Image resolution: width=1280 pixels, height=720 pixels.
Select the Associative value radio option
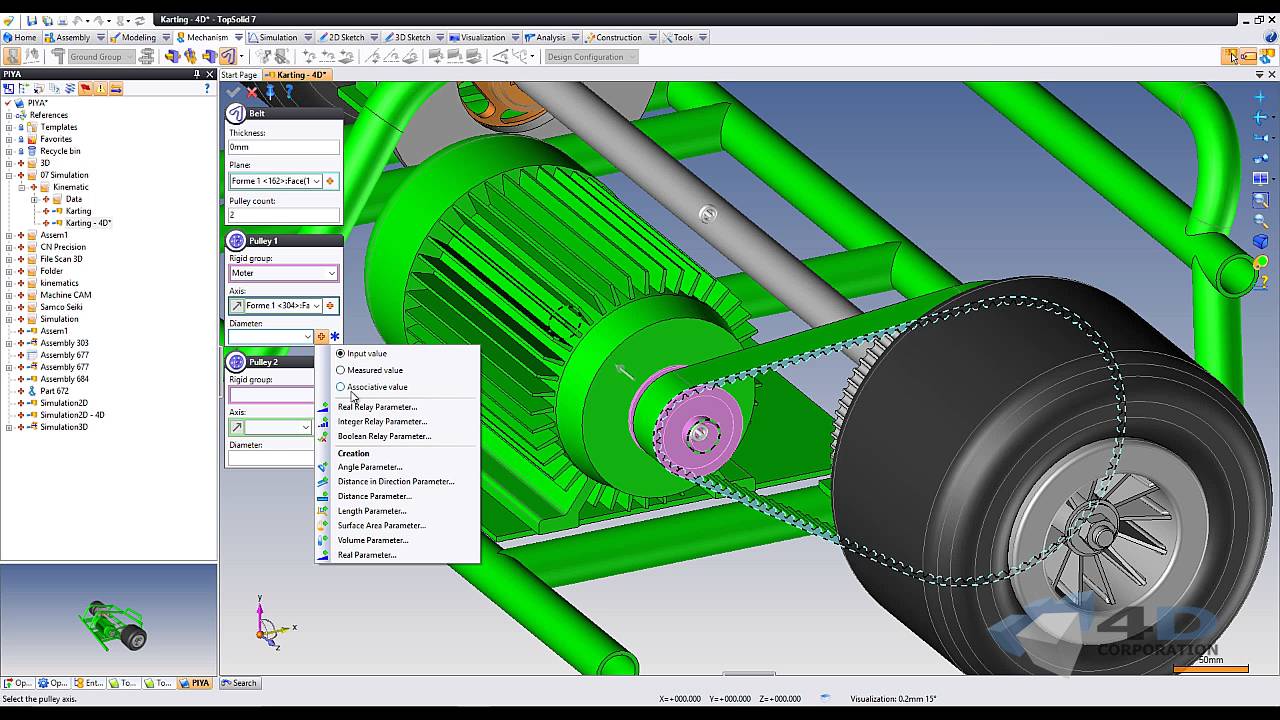340,387
